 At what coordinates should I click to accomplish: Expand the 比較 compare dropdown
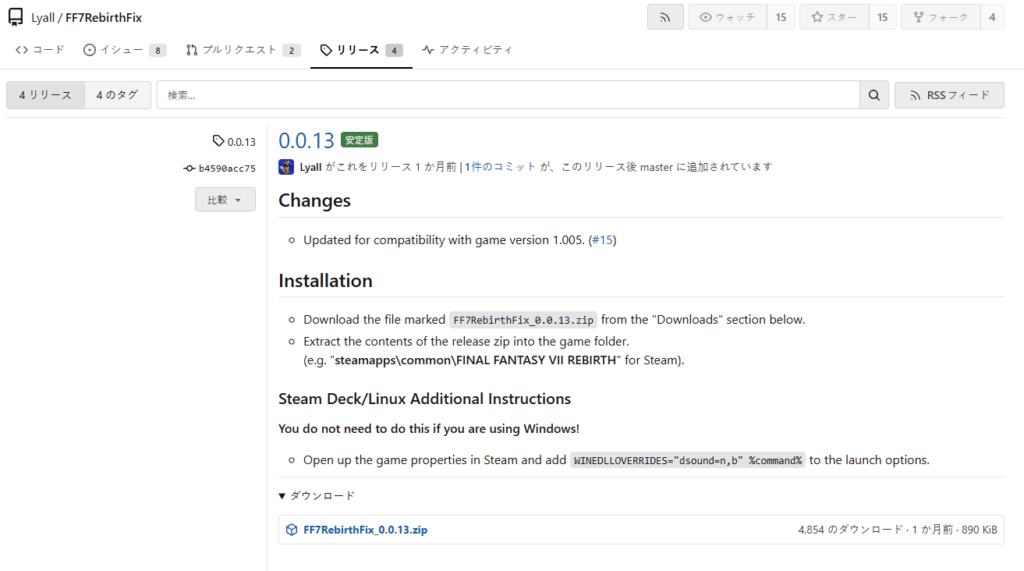click(x=225, y=199)
